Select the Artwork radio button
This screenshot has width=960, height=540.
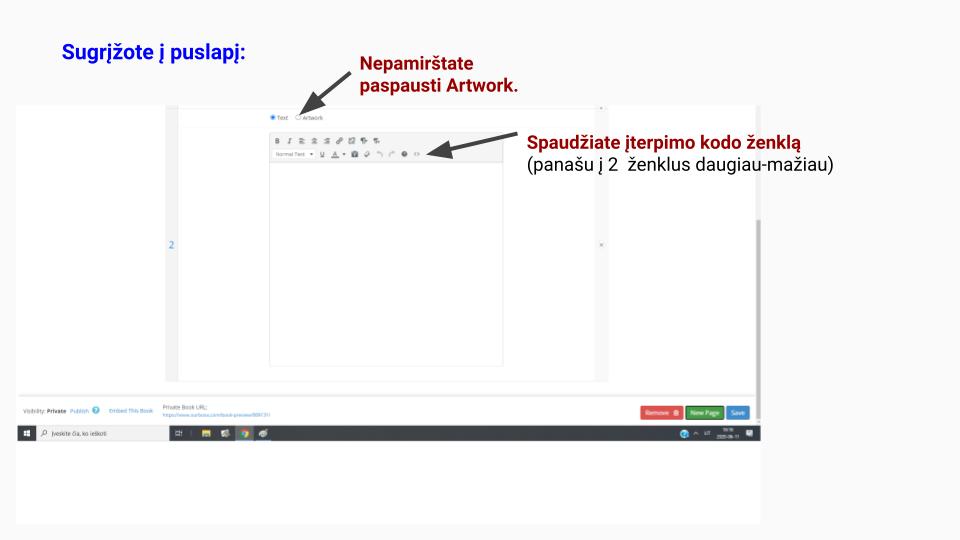(298, 117)
